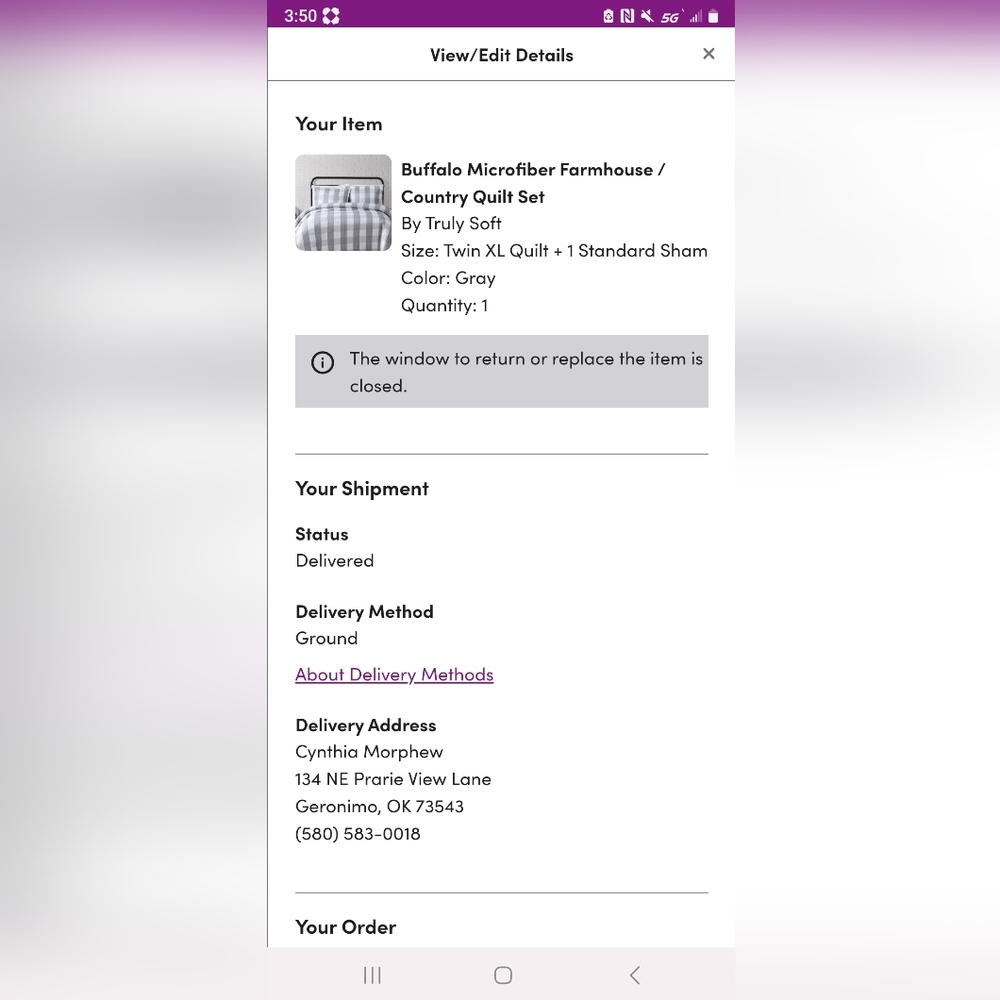Tap the bold 'Status' label
Image resolution: width=1000 pixels, height=1000 pixels.
point(321,534)
